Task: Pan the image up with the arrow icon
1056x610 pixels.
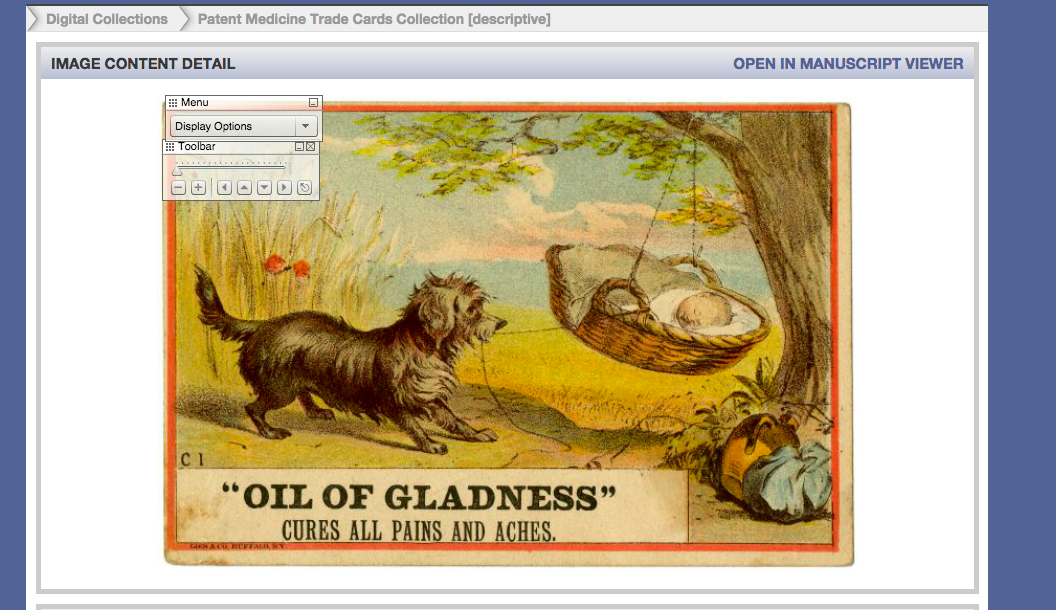Action: pos(244,188)
